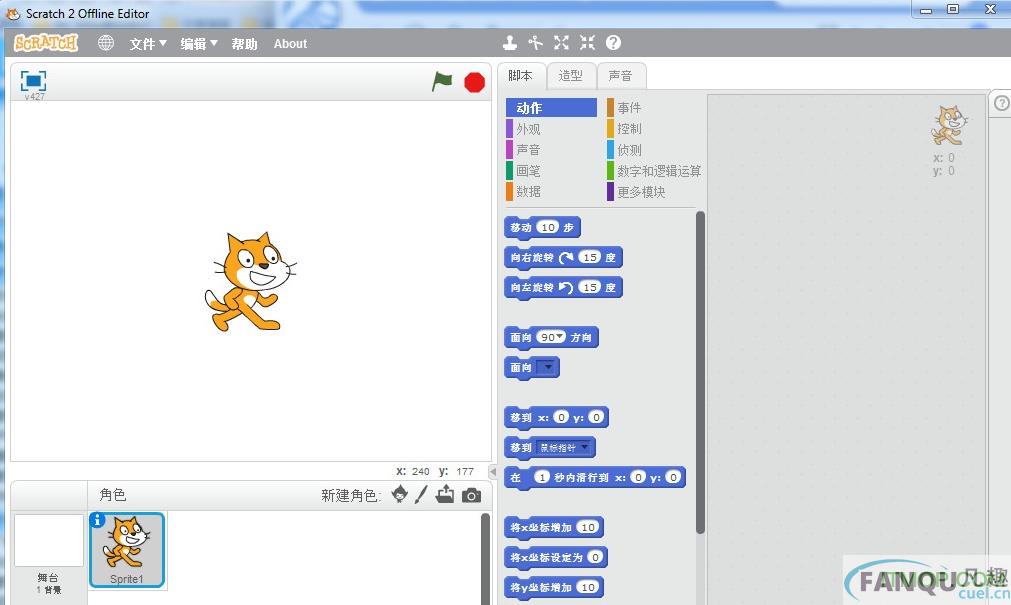Select the Delete scissors tool
The image size is (1011, 605).
535,43
